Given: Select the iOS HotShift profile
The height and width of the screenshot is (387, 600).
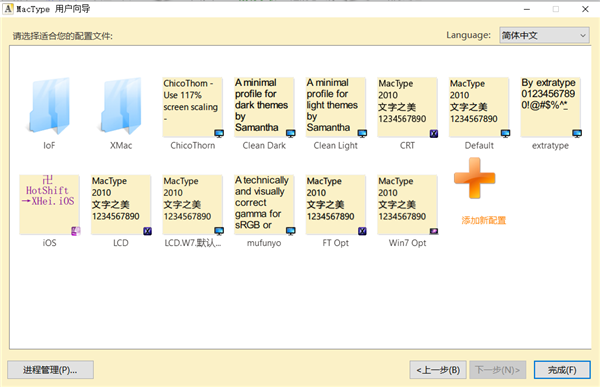Looking at the screenshot, I should click(x=49, y=205).
